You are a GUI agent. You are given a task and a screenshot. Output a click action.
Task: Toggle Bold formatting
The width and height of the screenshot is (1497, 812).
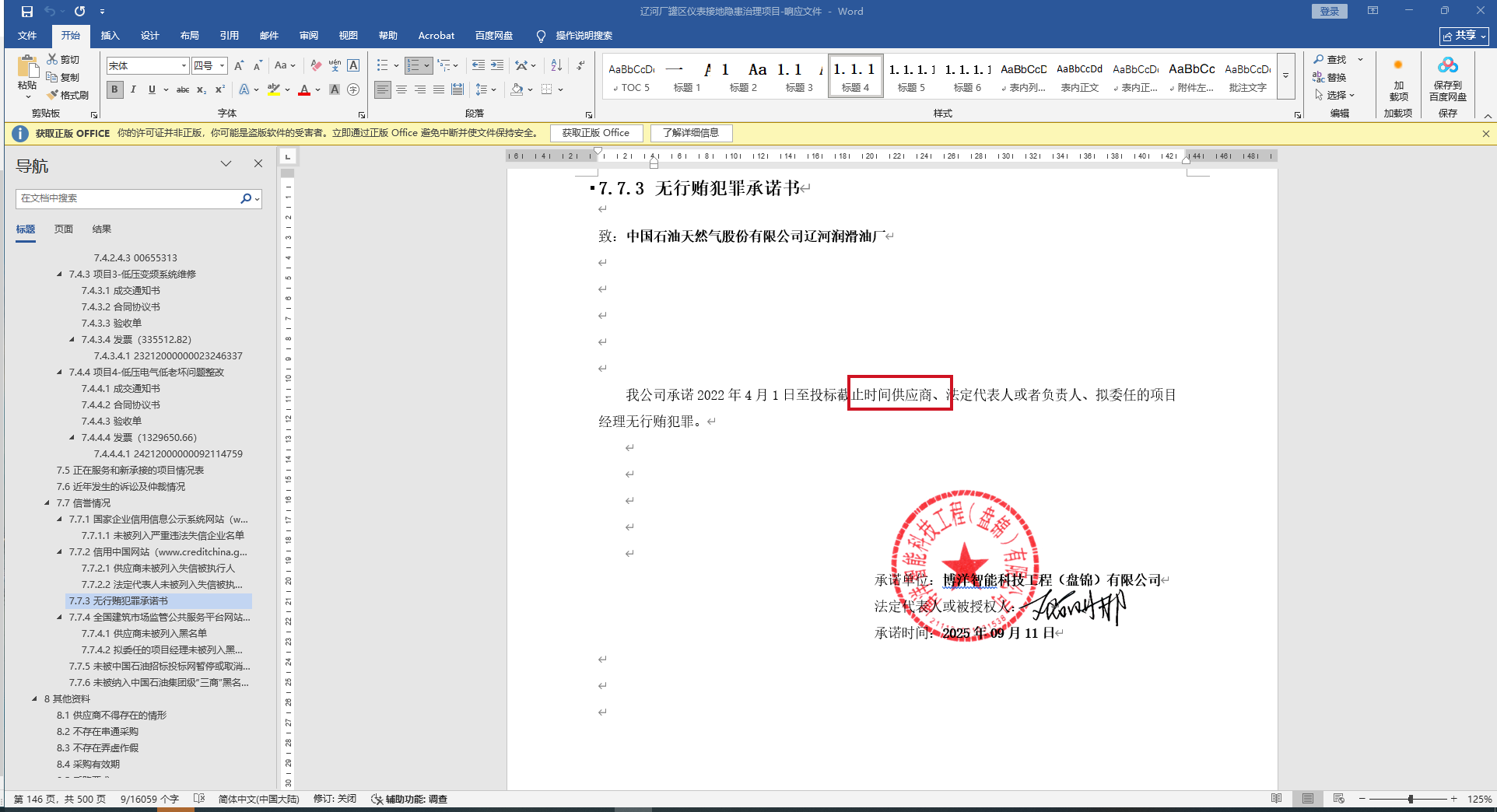pos(114,89)
